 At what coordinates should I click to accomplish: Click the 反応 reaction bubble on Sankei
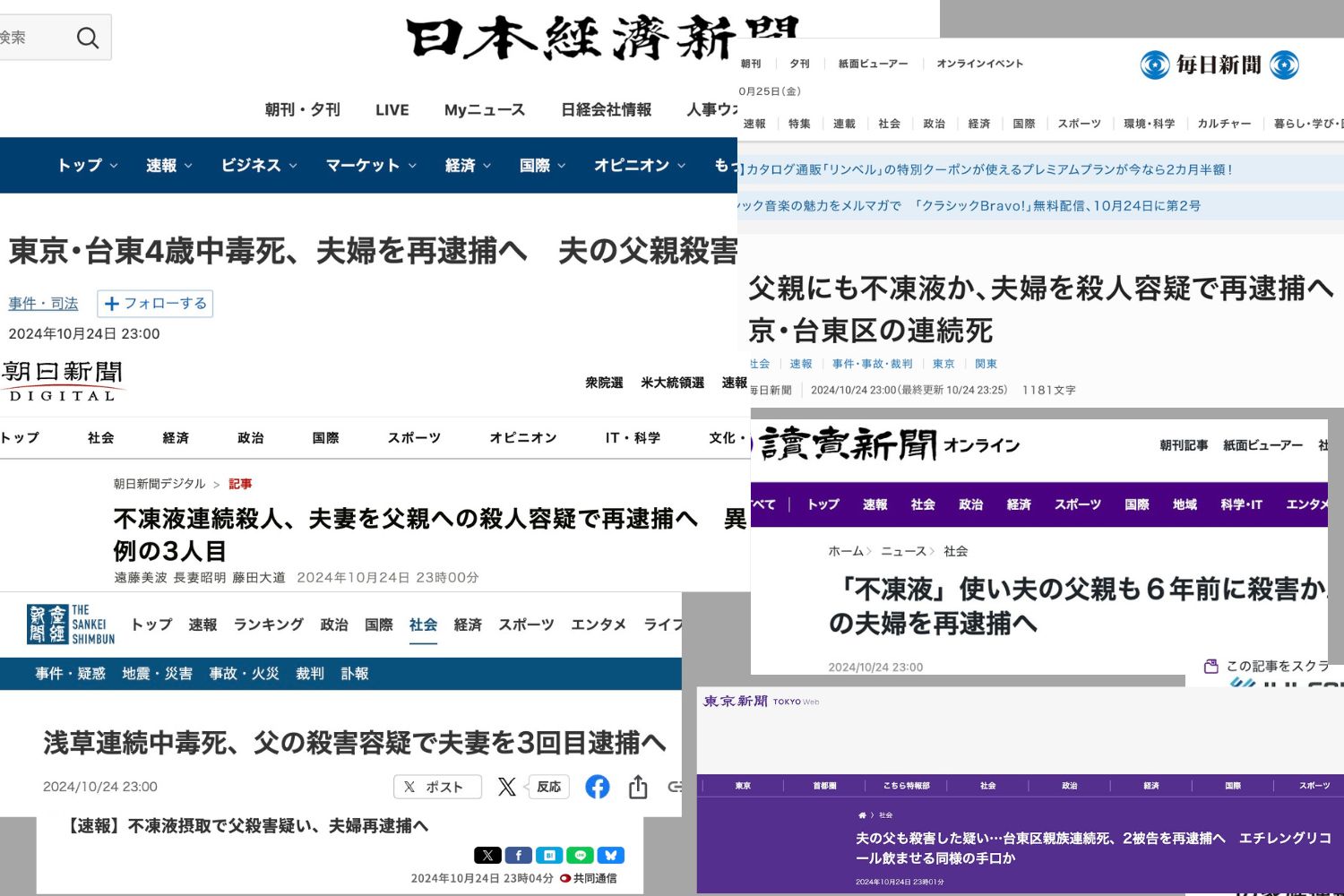point(548,787)
